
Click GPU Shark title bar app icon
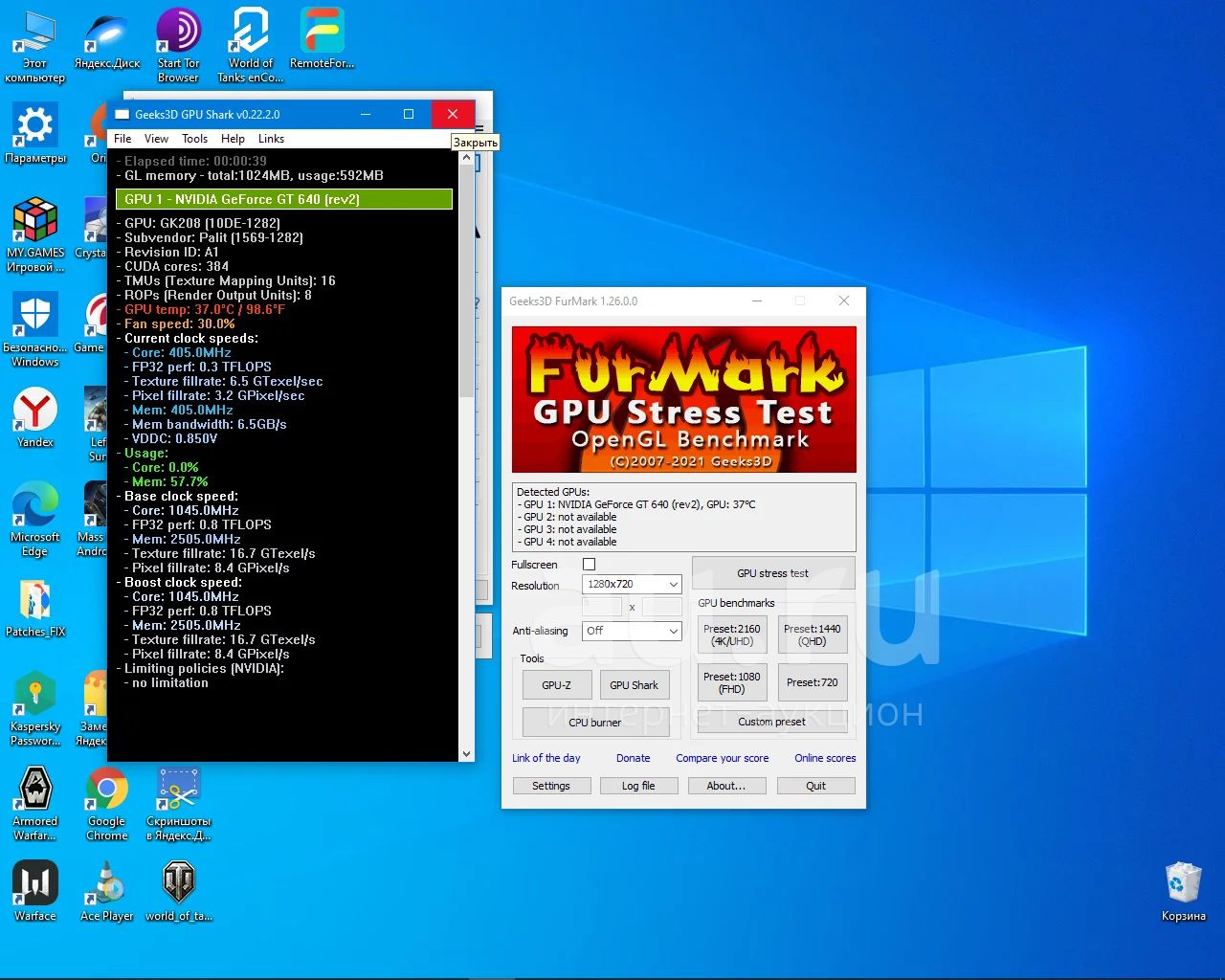point(122,114)
